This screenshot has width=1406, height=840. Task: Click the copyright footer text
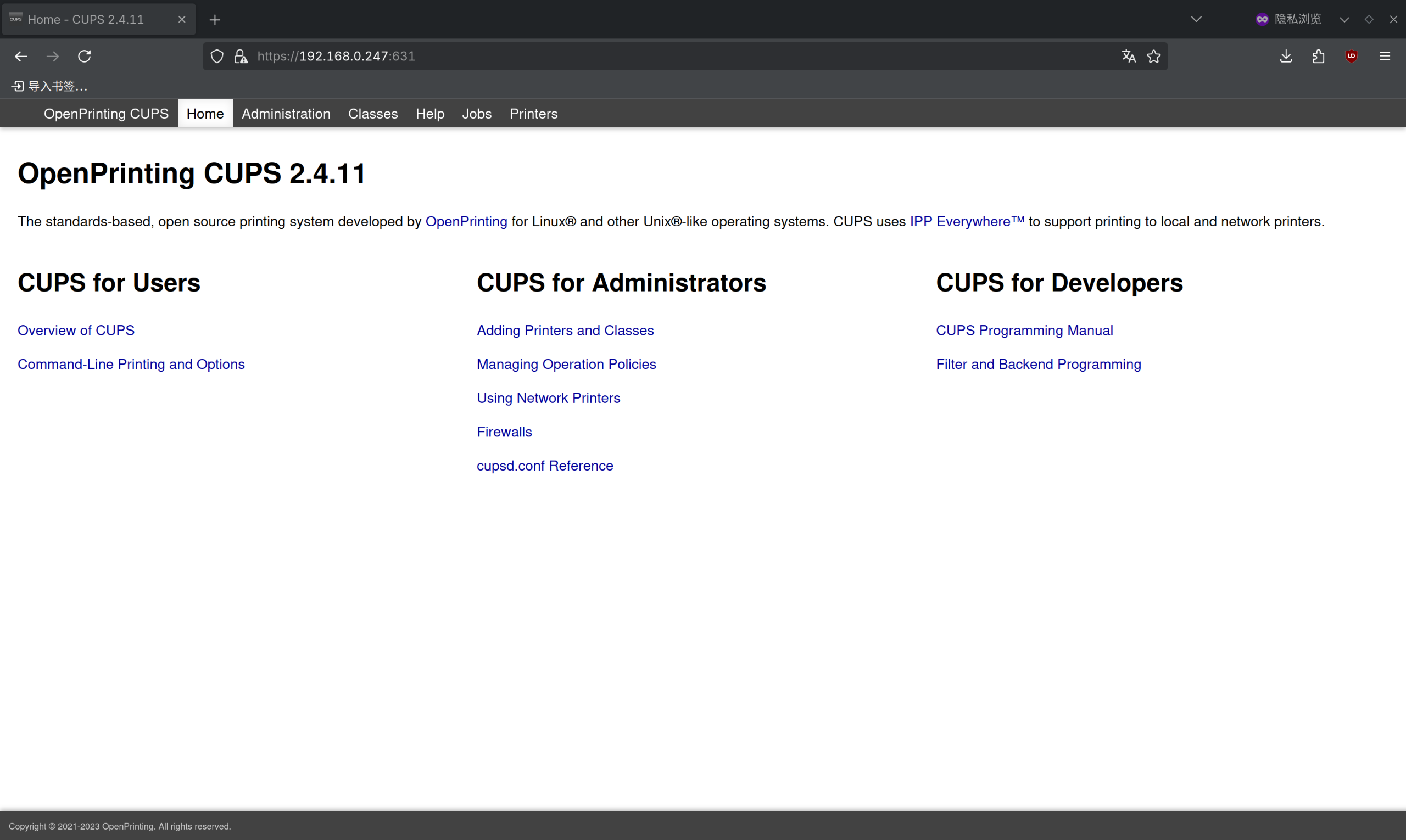[x=120, y=826]
